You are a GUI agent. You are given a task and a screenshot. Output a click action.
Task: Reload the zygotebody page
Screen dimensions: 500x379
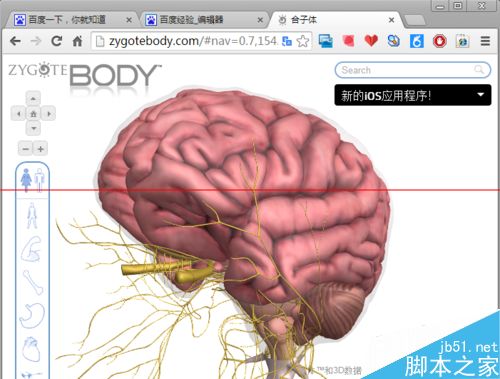[57, 41]
